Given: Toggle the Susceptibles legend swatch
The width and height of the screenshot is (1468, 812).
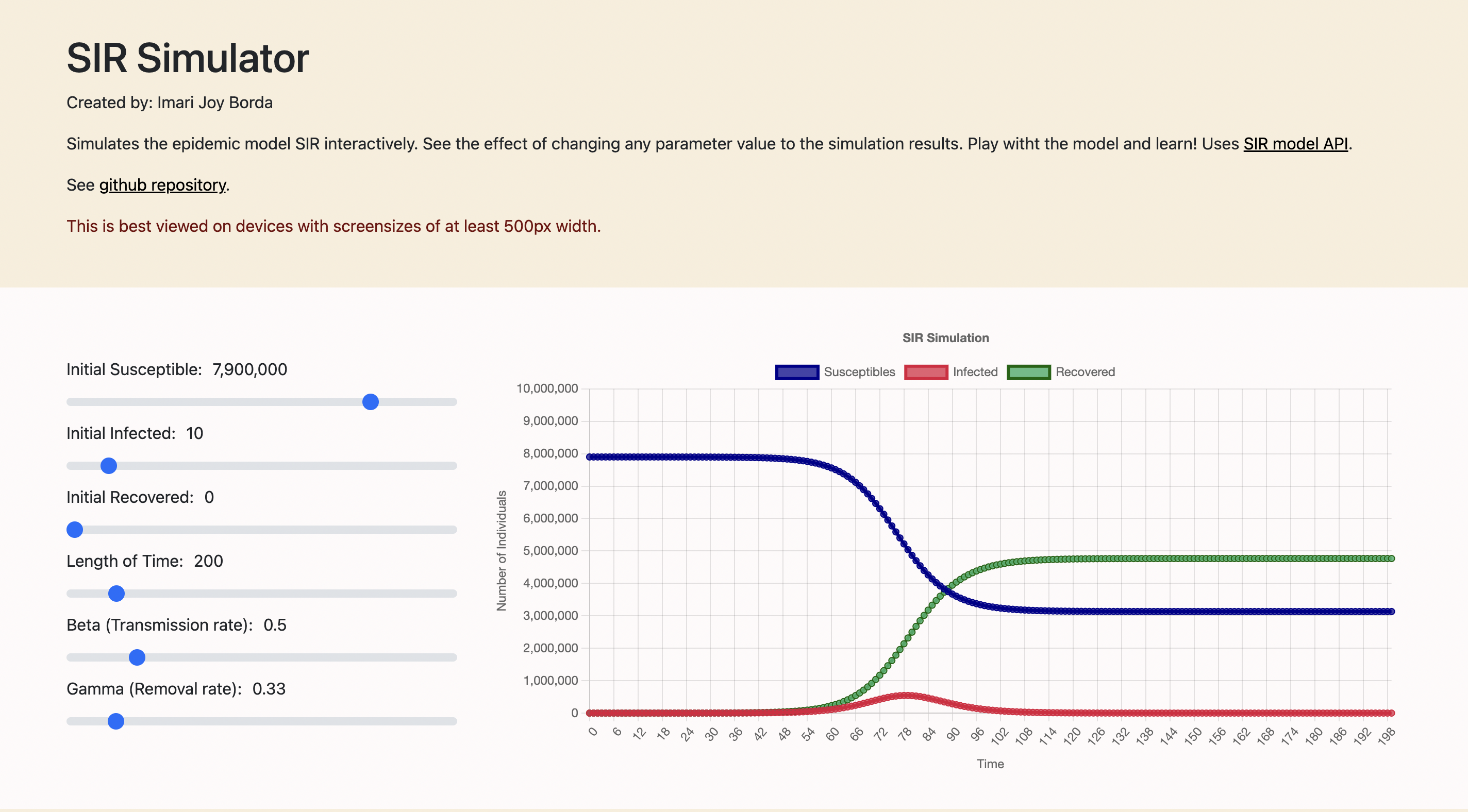Looking at the screenshot, I should coord(797,372).
